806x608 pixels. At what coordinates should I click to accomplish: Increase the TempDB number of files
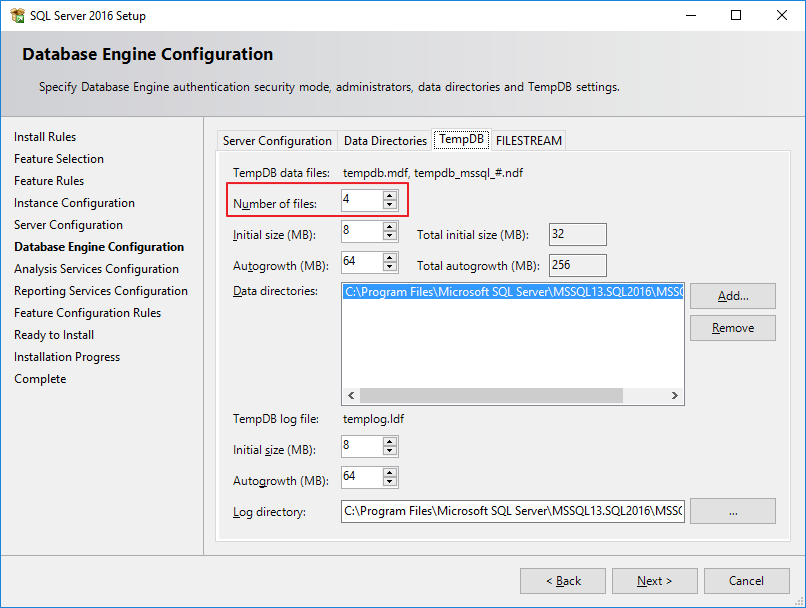[x=390, y=195]
